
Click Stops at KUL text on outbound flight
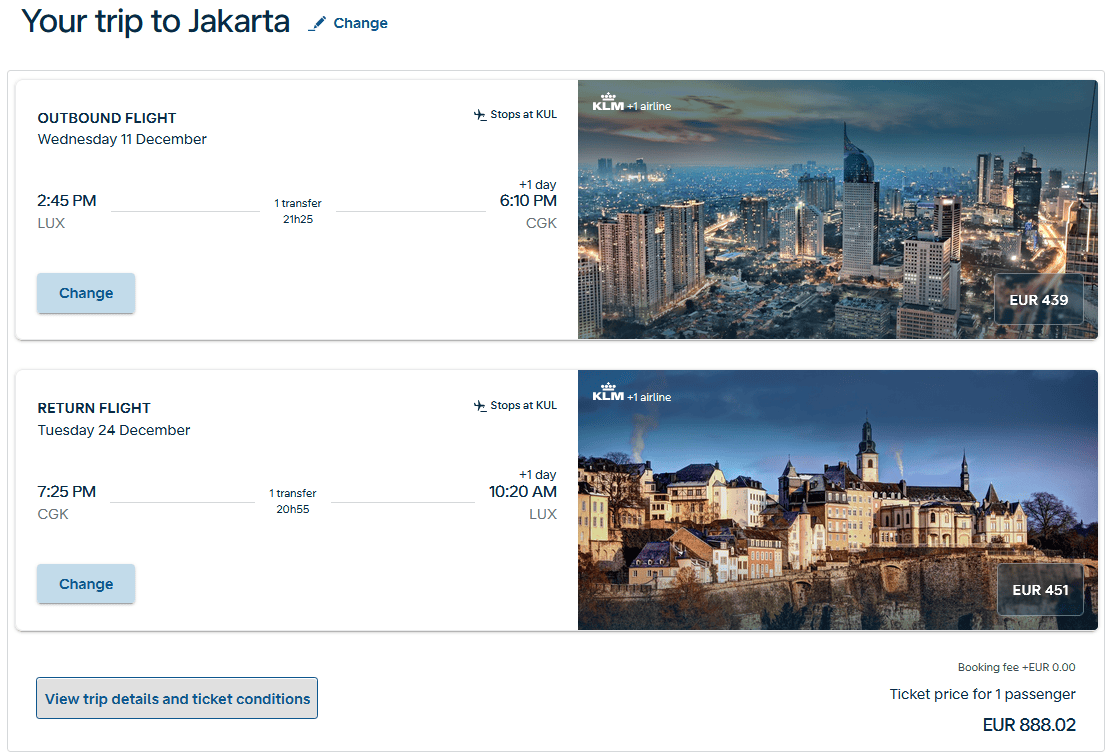pos(523,115)
